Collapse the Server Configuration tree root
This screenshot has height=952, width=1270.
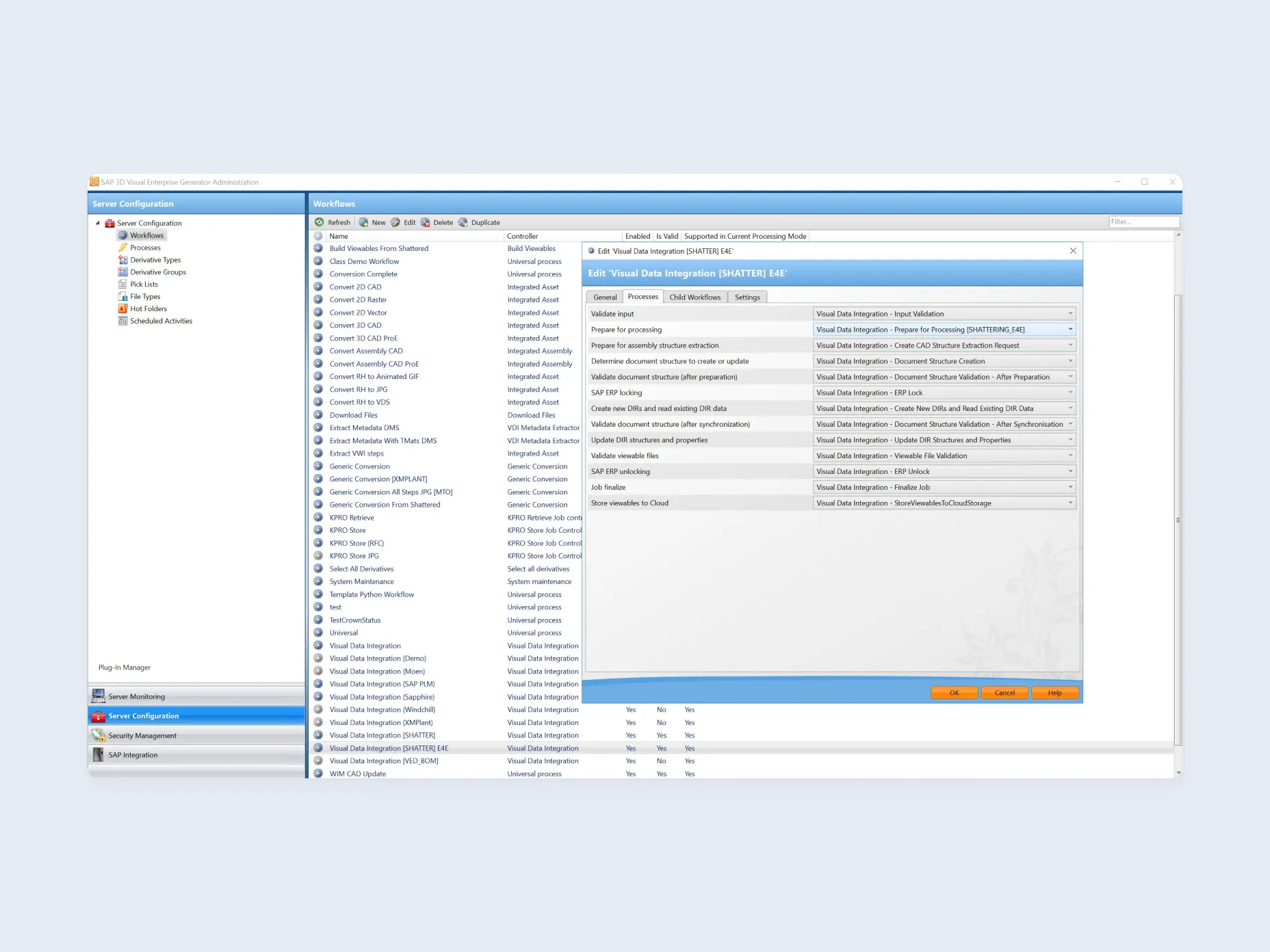(x=97, y=223)
